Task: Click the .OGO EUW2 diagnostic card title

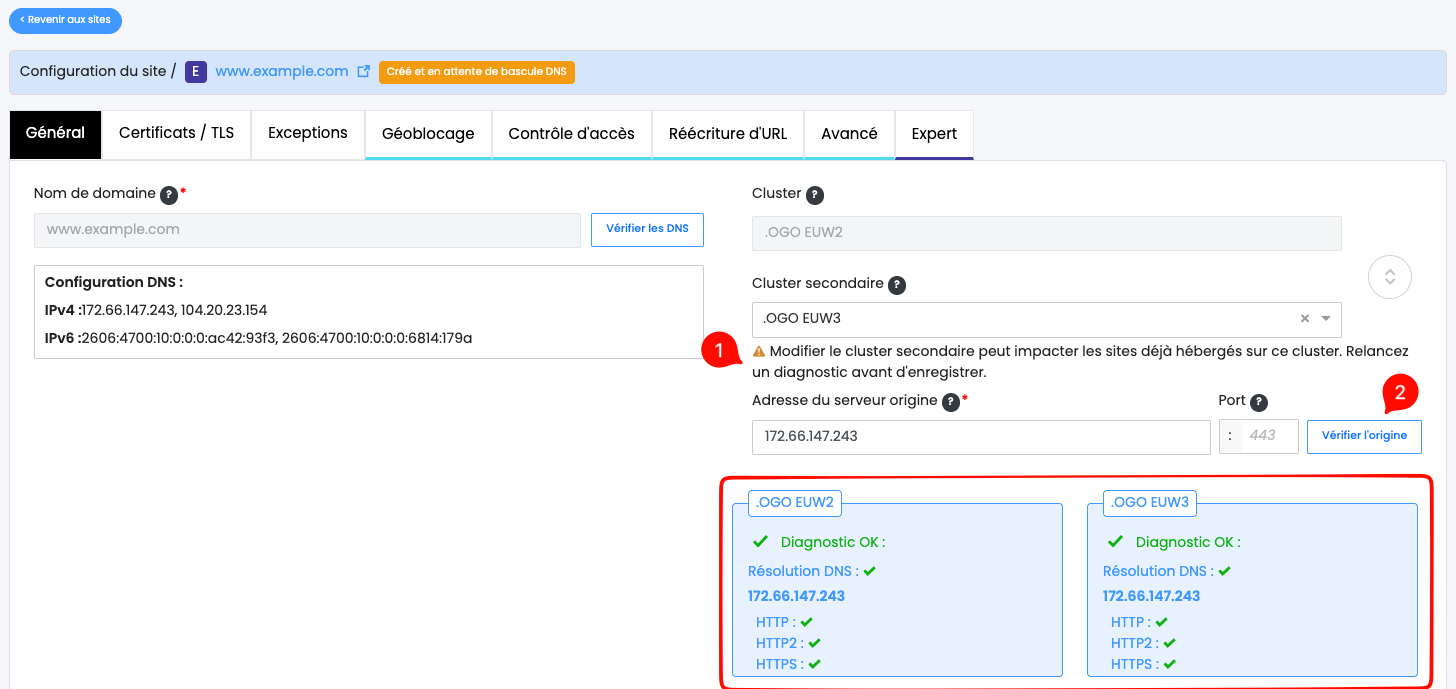Action: (x=795, y=502)
